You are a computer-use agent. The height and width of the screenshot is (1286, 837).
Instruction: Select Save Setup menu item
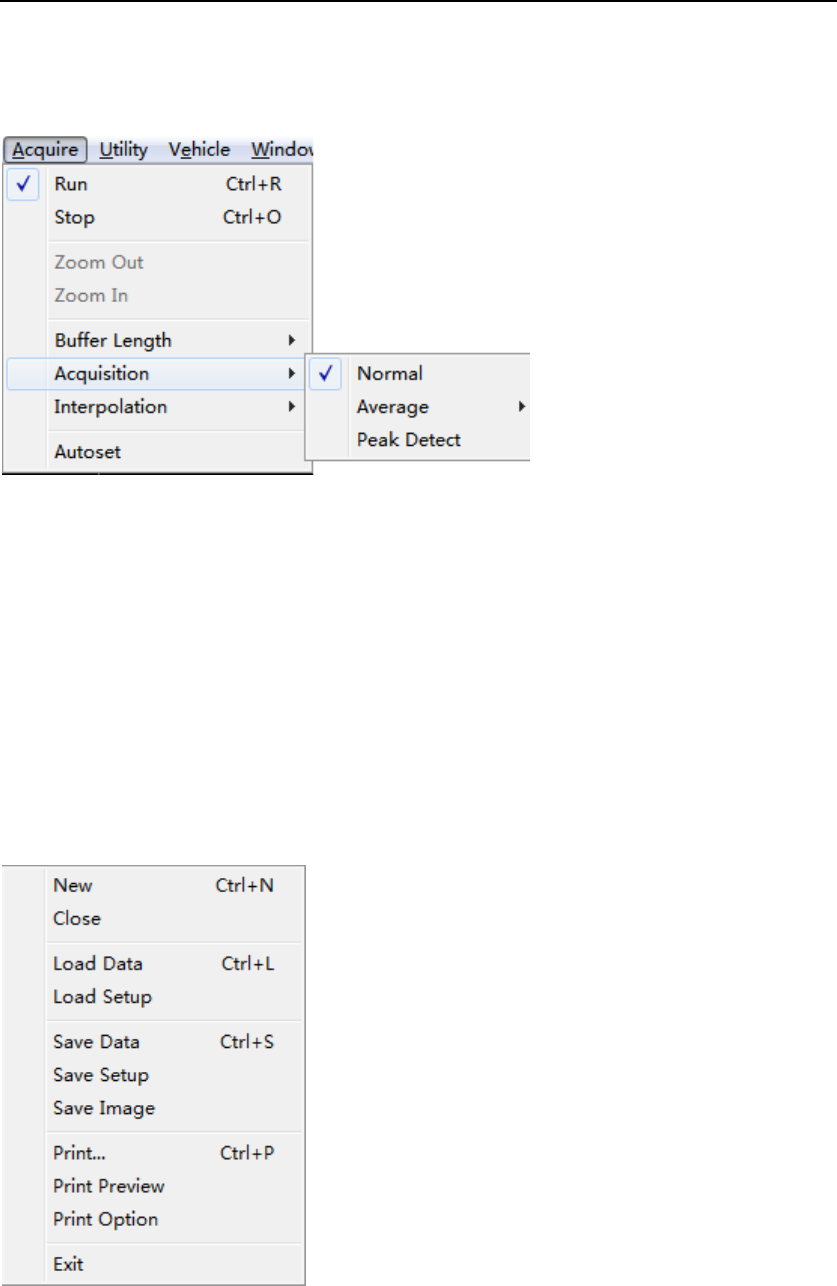pos(155,1075)
